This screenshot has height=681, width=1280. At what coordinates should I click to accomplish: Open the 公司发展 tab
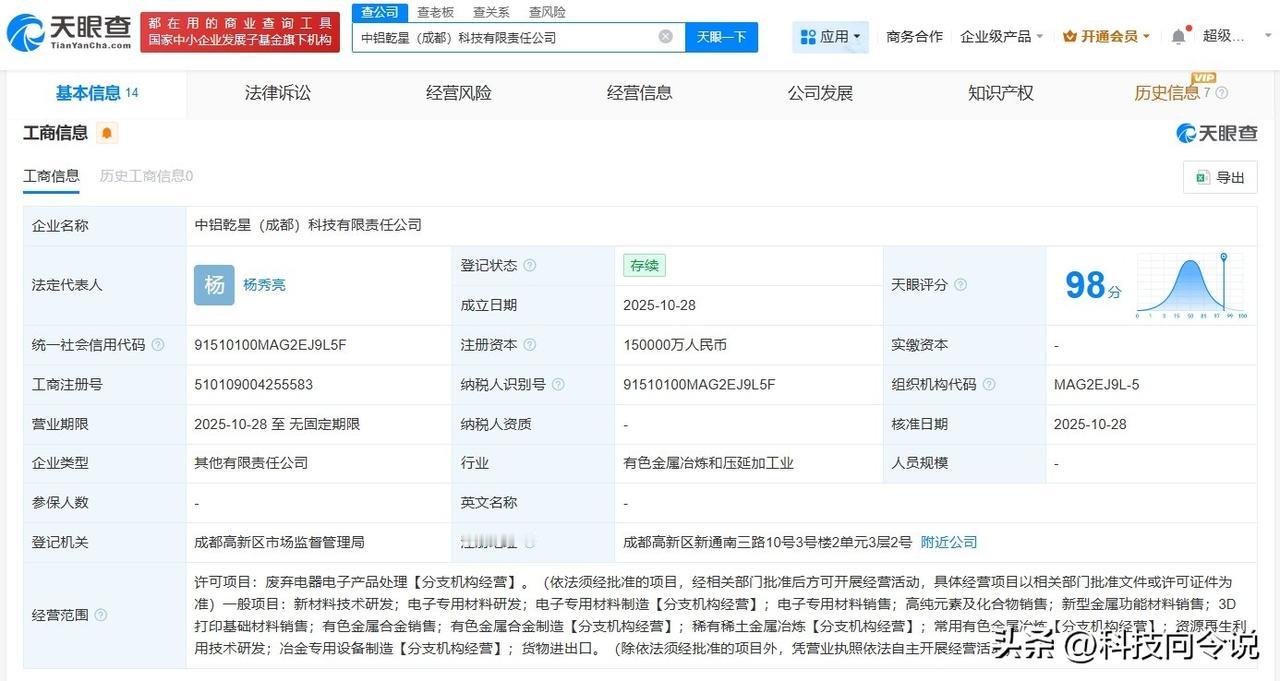coord(820,93)
